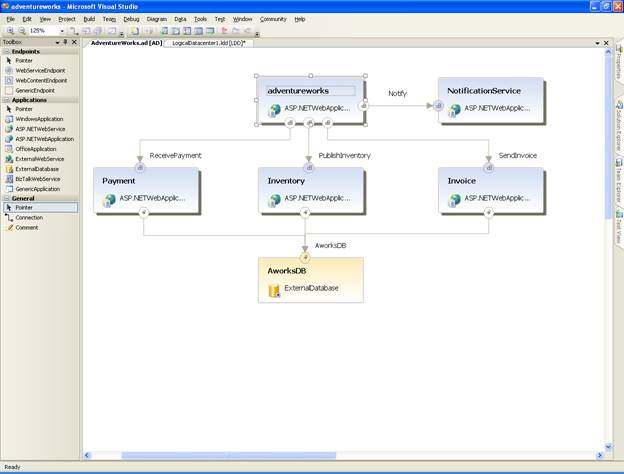Image resolution: width=624 pixels, height=474 pixels.
Task: Click the PublishInventory endpoint label
Action: tap(345, 156)
